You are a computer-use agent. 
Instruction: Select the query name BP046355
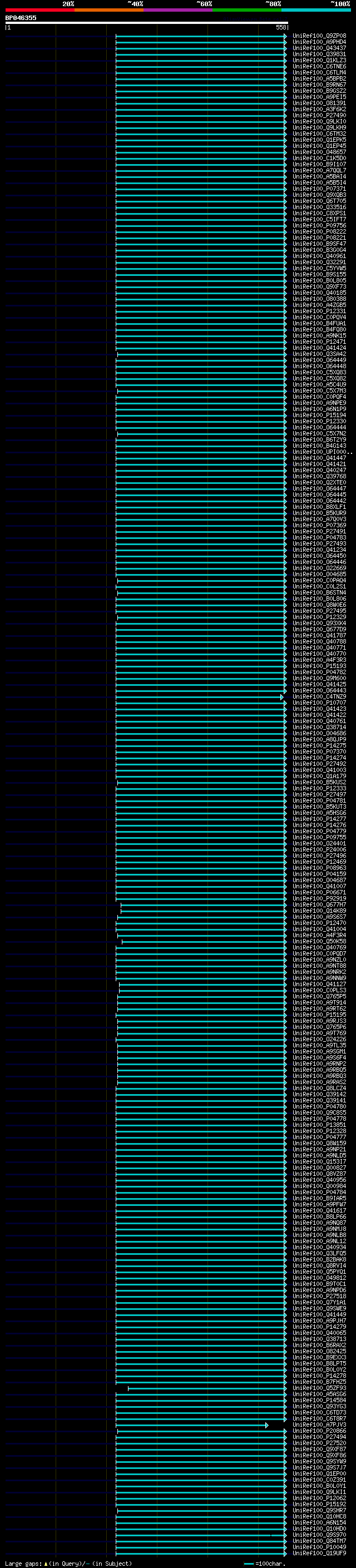pyautogui.click(x=21, y=18)
